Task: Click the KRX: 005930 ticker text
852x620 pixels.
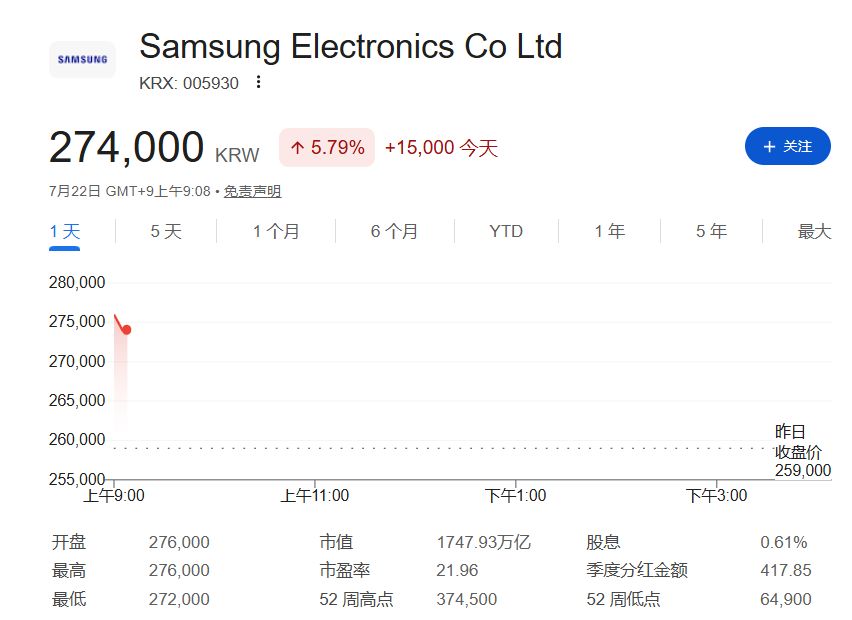Action: [189, 83]
